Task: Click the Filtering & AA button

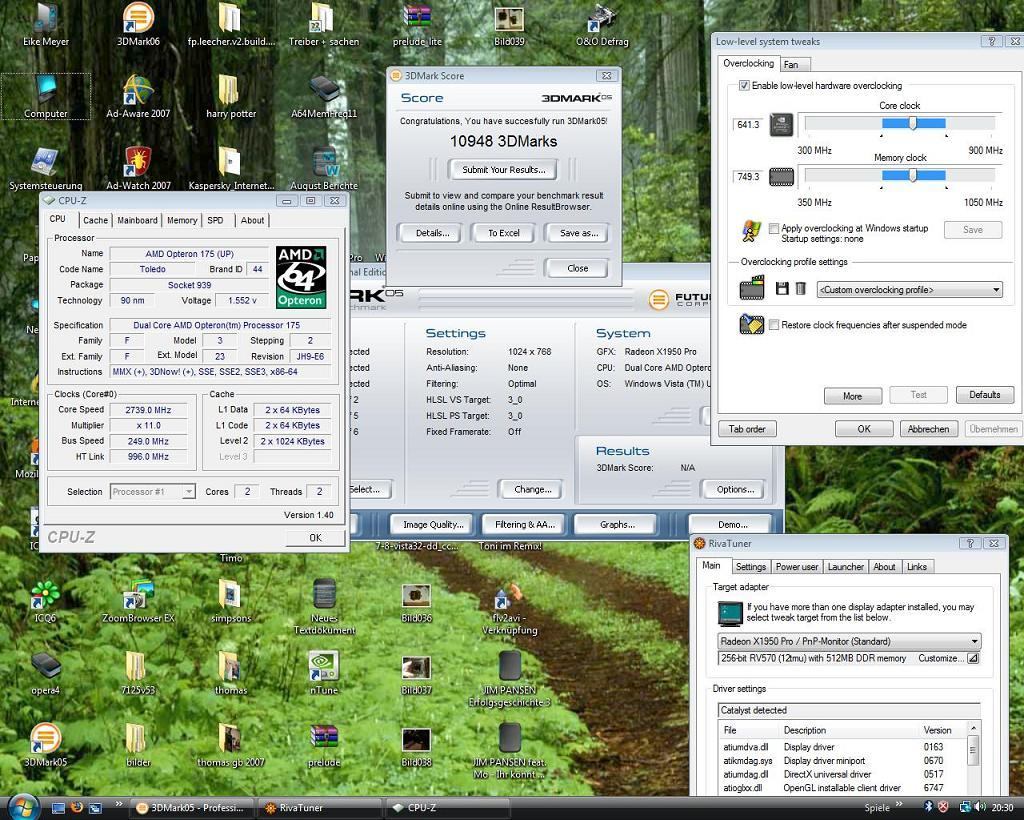Action: 524,524
